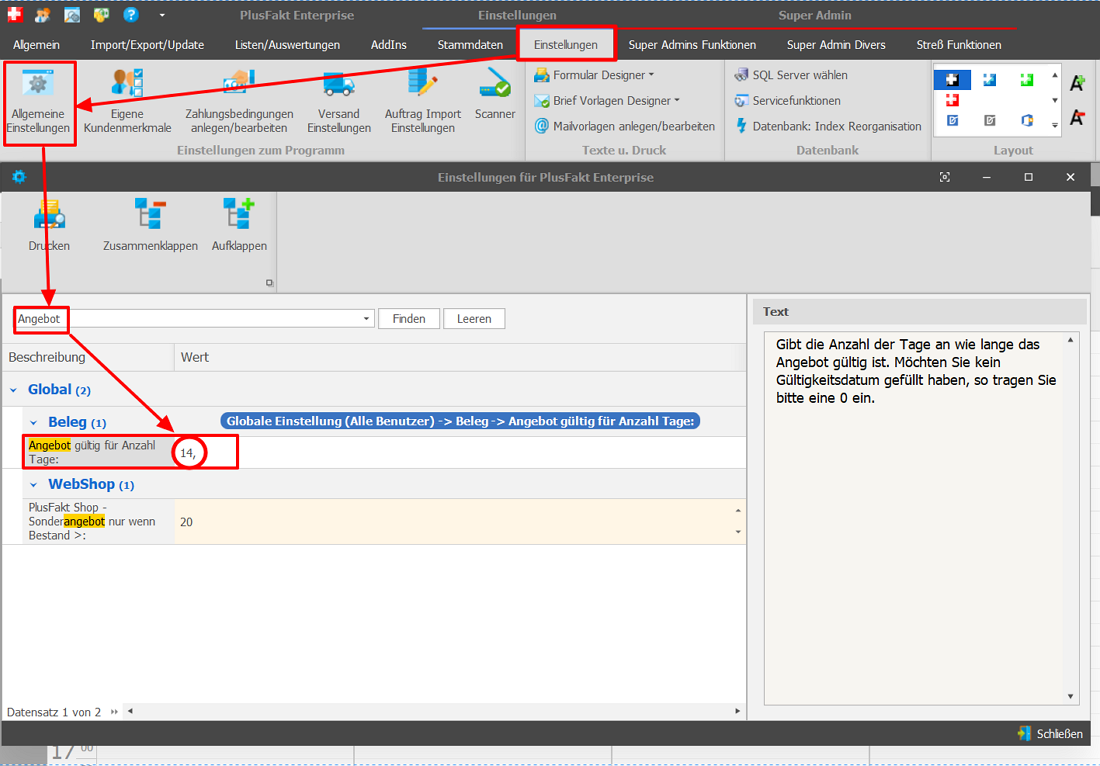Open SQL Server wählen
This screenshot has width=1100, height=766.
[791, 75]
